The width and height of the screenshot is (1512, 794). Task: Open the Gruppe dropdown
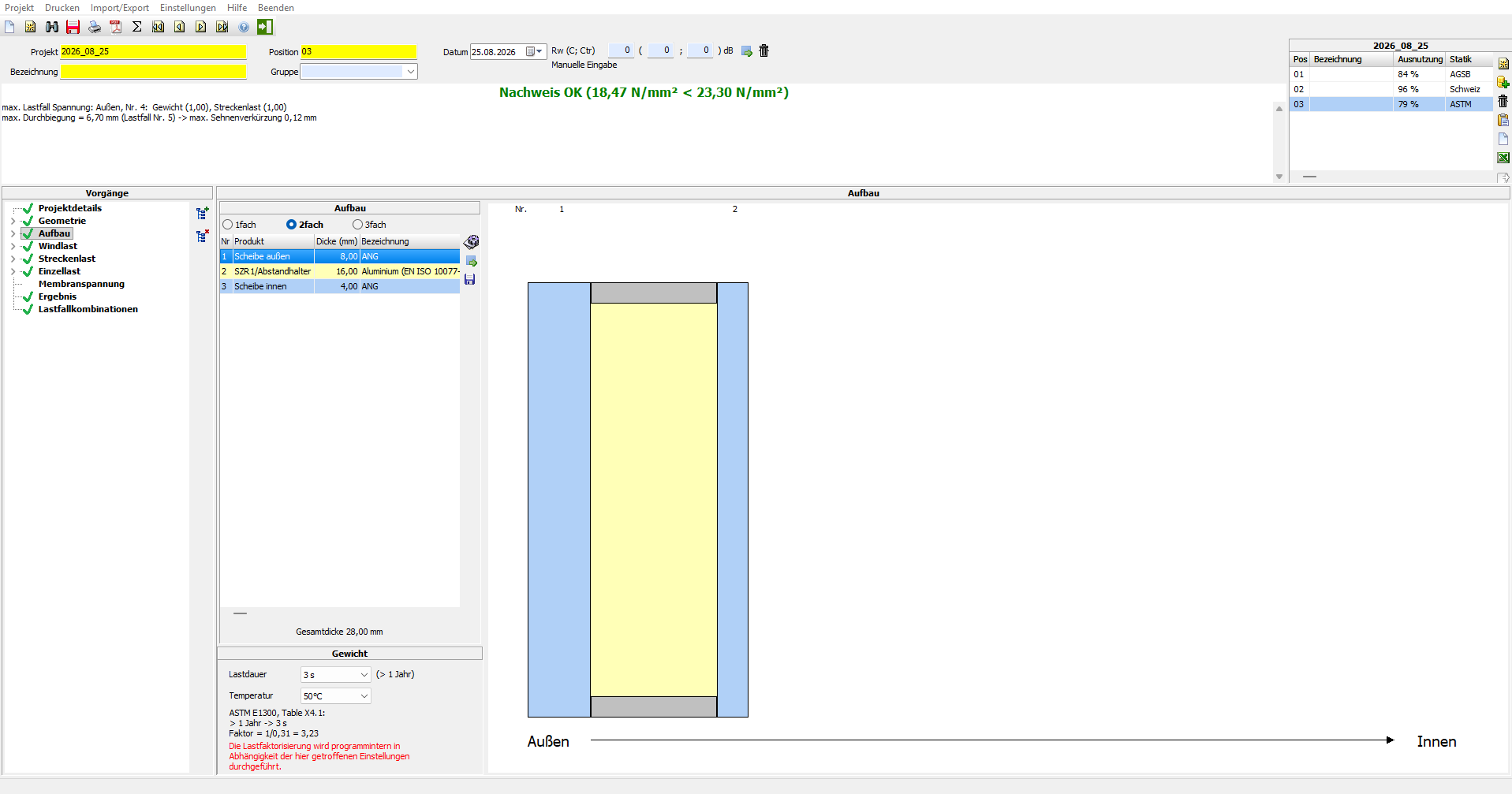pyautogui.click(x=410, y=72)
